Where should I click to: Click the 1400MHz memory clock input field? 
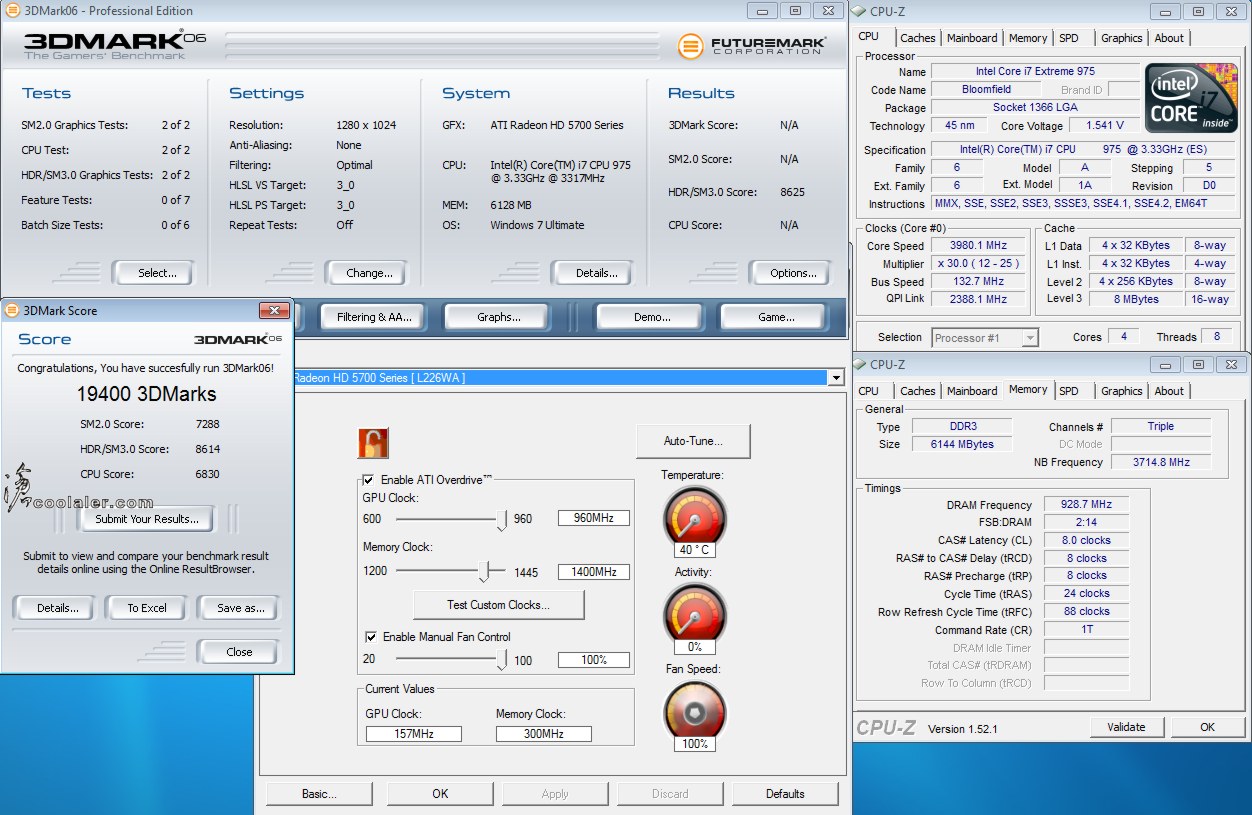click(x=594, y=572)
